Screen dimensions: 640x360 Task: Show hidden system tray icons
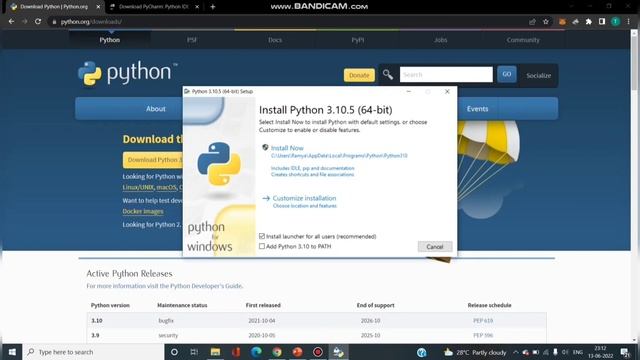[516, 352]
